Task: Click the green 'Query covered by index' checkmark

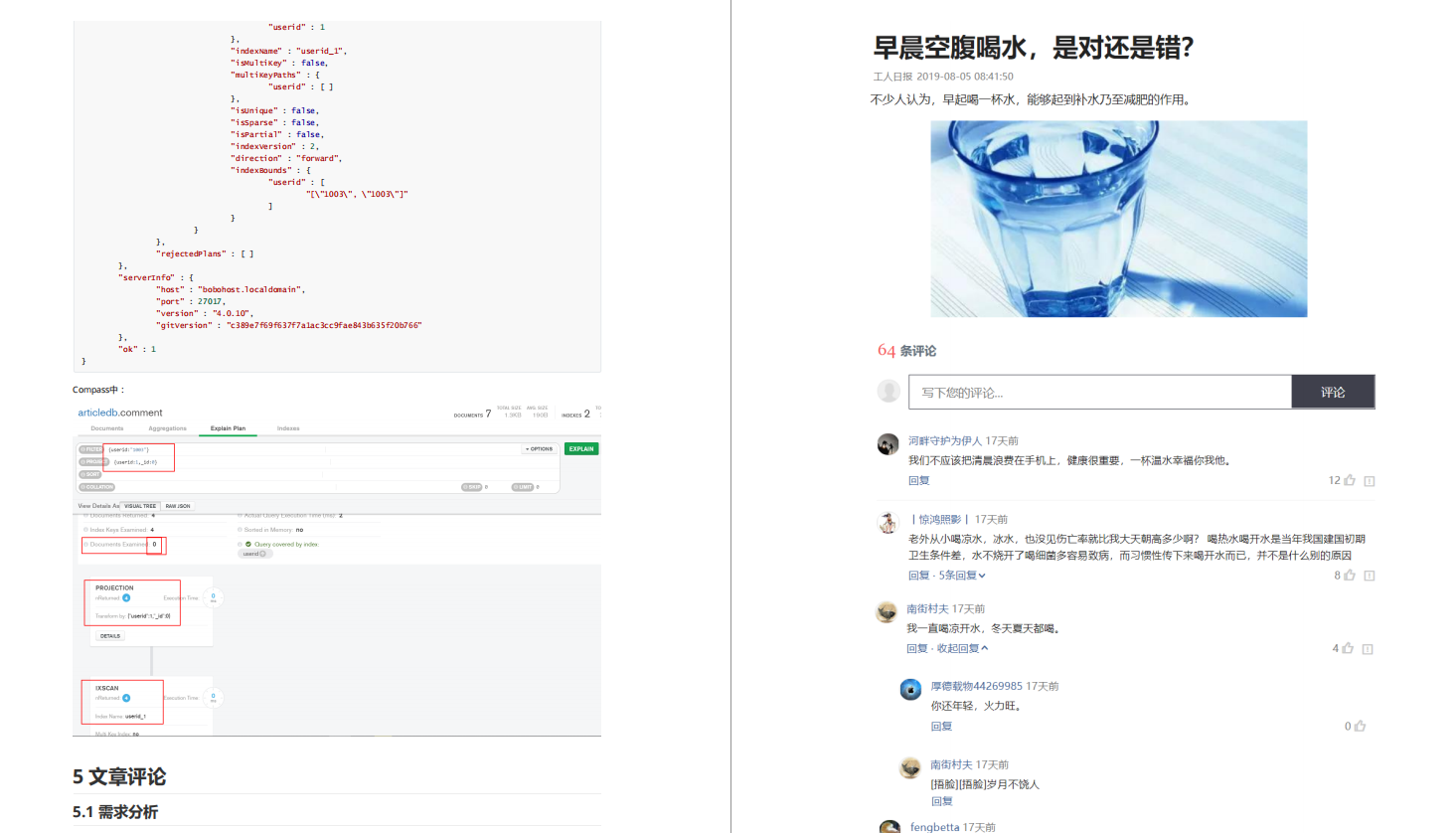Action: tap(248, 544)
